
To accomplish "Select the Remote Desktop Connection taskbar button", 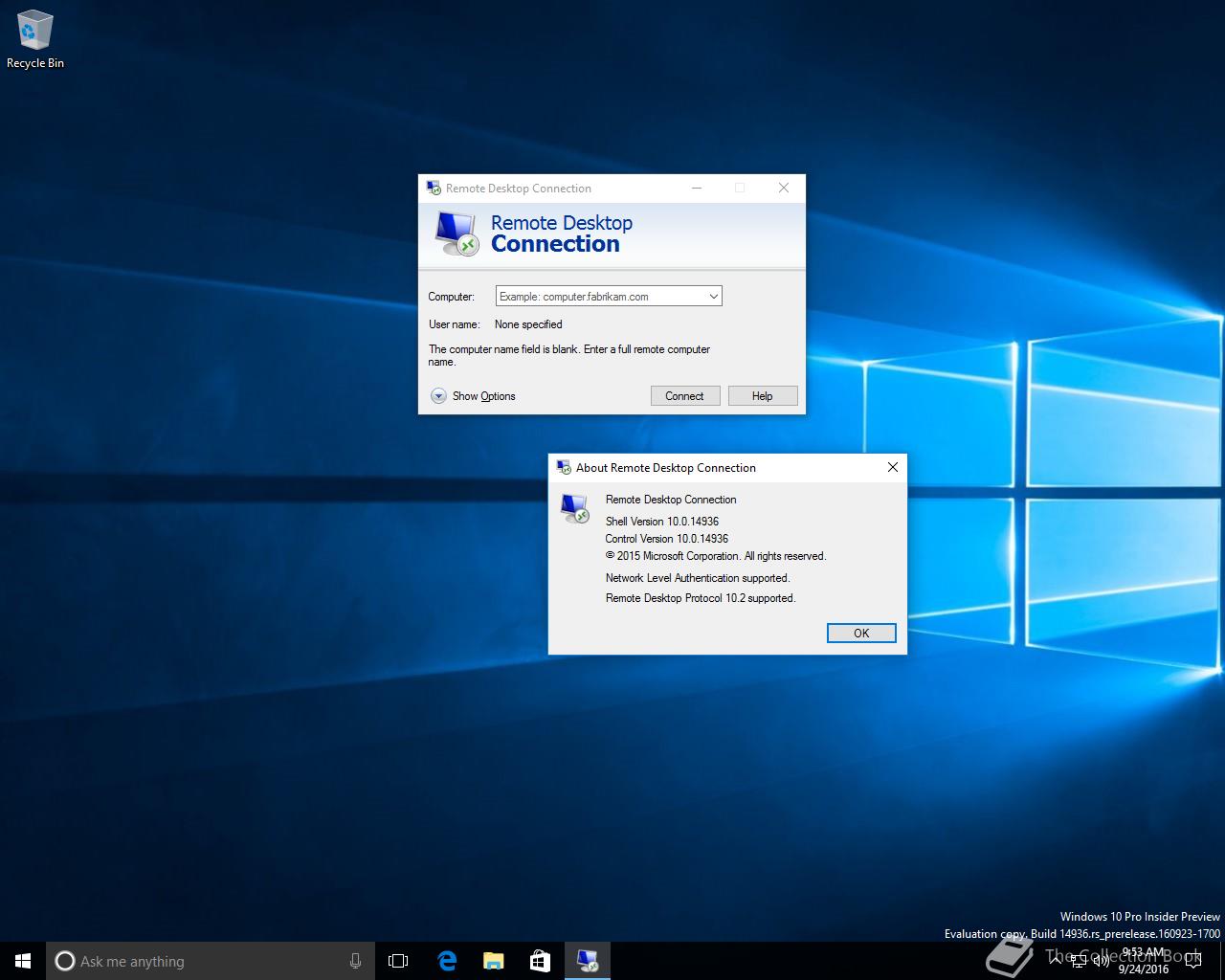I will click(x=587, y=961).
